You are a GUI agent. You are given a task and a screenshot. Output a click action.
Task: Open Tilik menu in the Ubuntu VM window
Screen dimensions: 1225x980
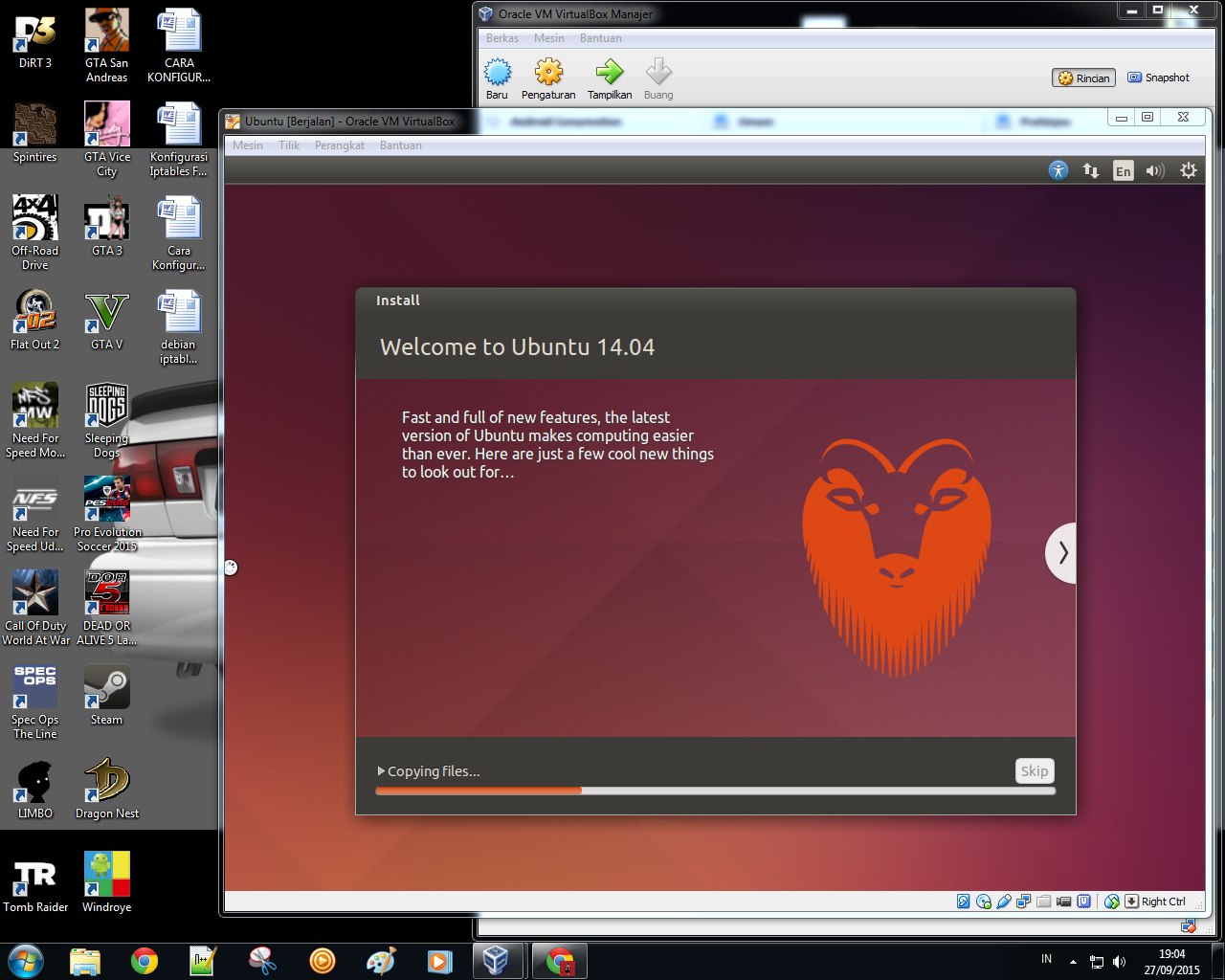click(x=289, y=145)
